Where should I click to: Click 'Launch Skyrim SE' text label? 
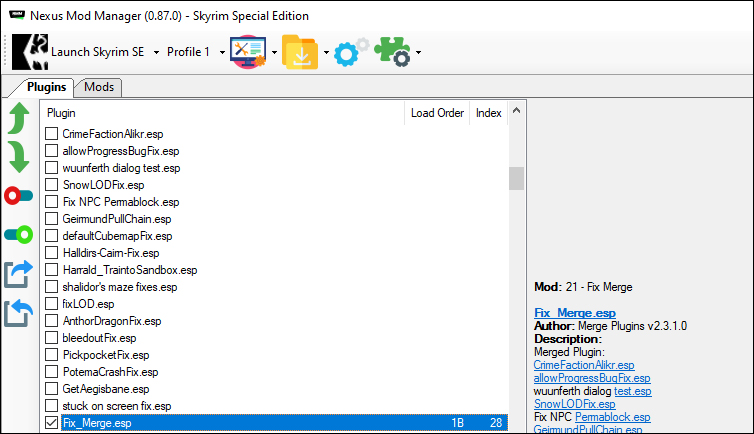click(x=98, y=52)
